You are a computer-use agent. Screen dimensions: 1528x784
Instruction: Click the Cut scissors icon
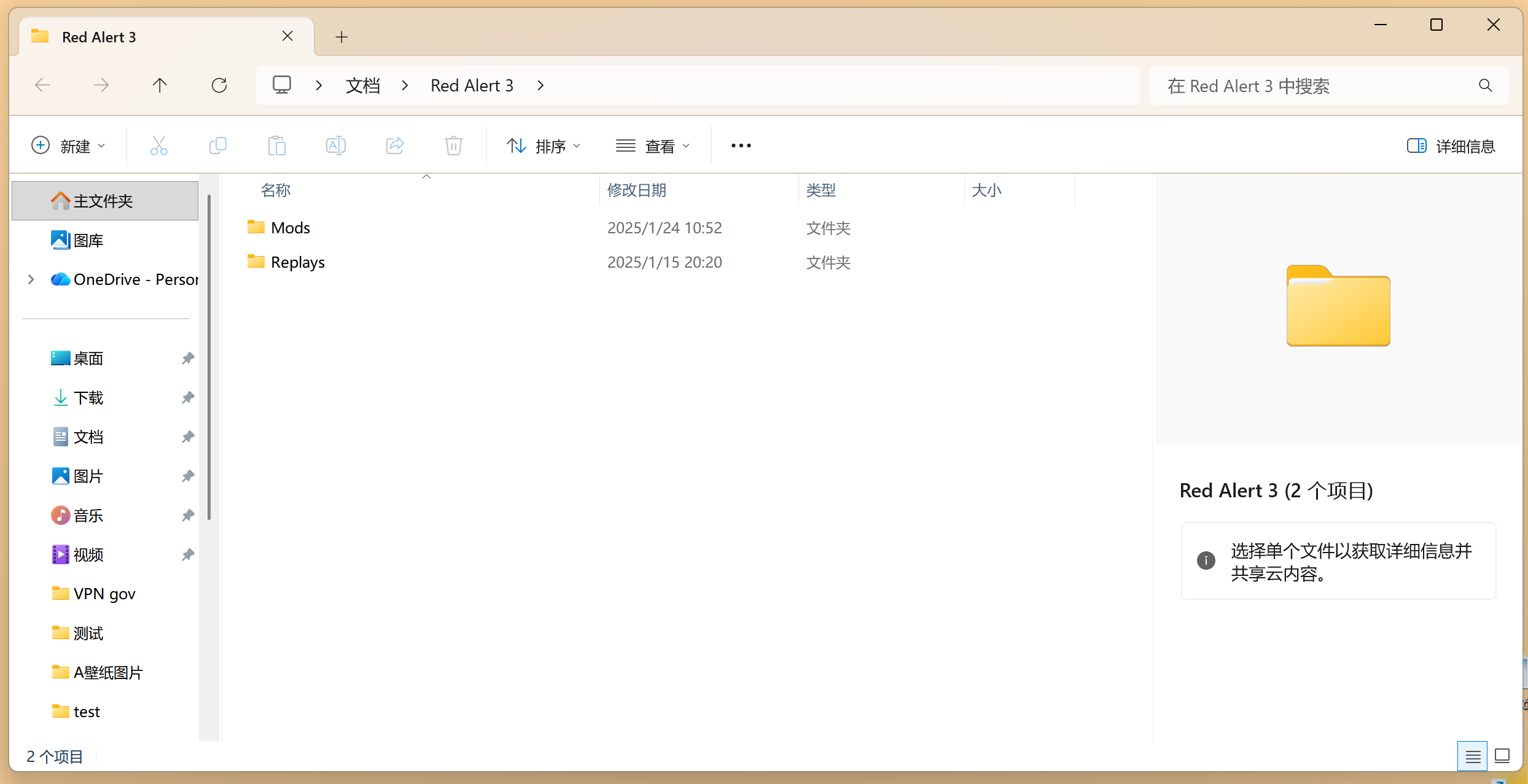[x=159, y=146]
